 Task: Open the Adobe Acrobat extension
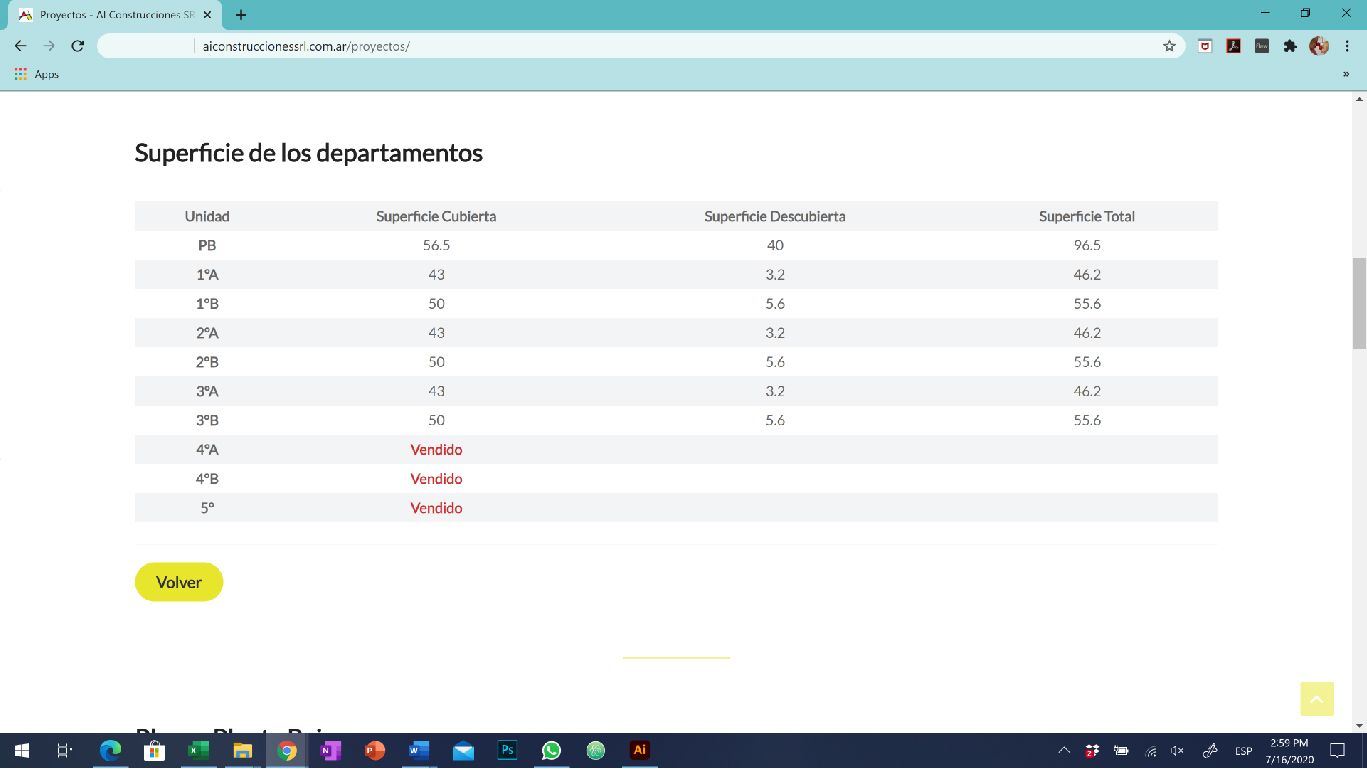[x=1234, y=46]
